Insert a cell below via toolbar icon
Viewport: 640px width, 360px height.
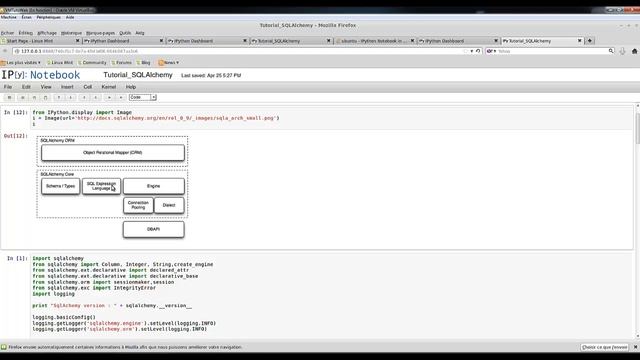96,98
